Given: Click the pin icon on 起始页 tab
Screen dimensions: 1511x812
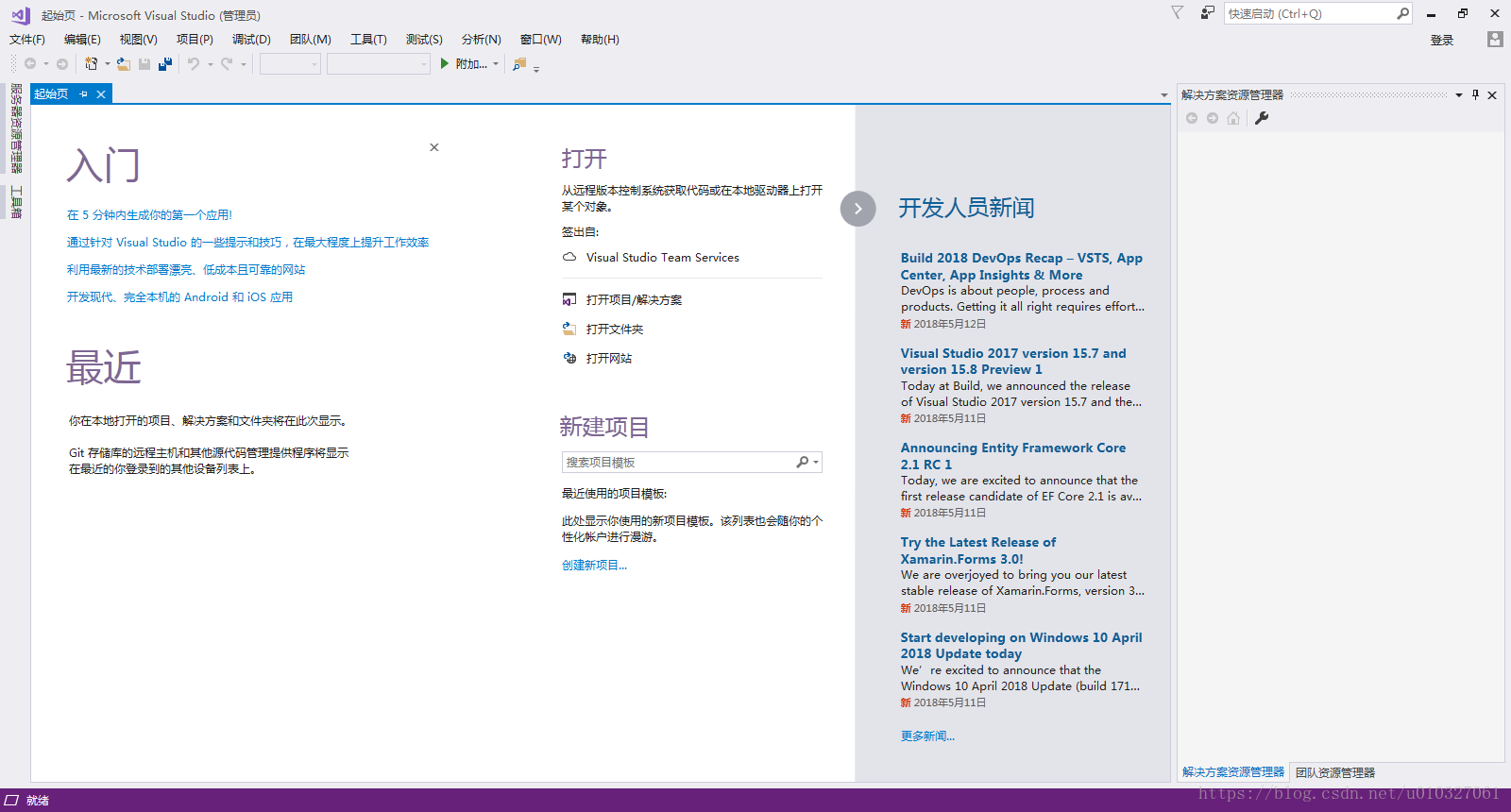Looking at the screenshot, I should point(83,94).
